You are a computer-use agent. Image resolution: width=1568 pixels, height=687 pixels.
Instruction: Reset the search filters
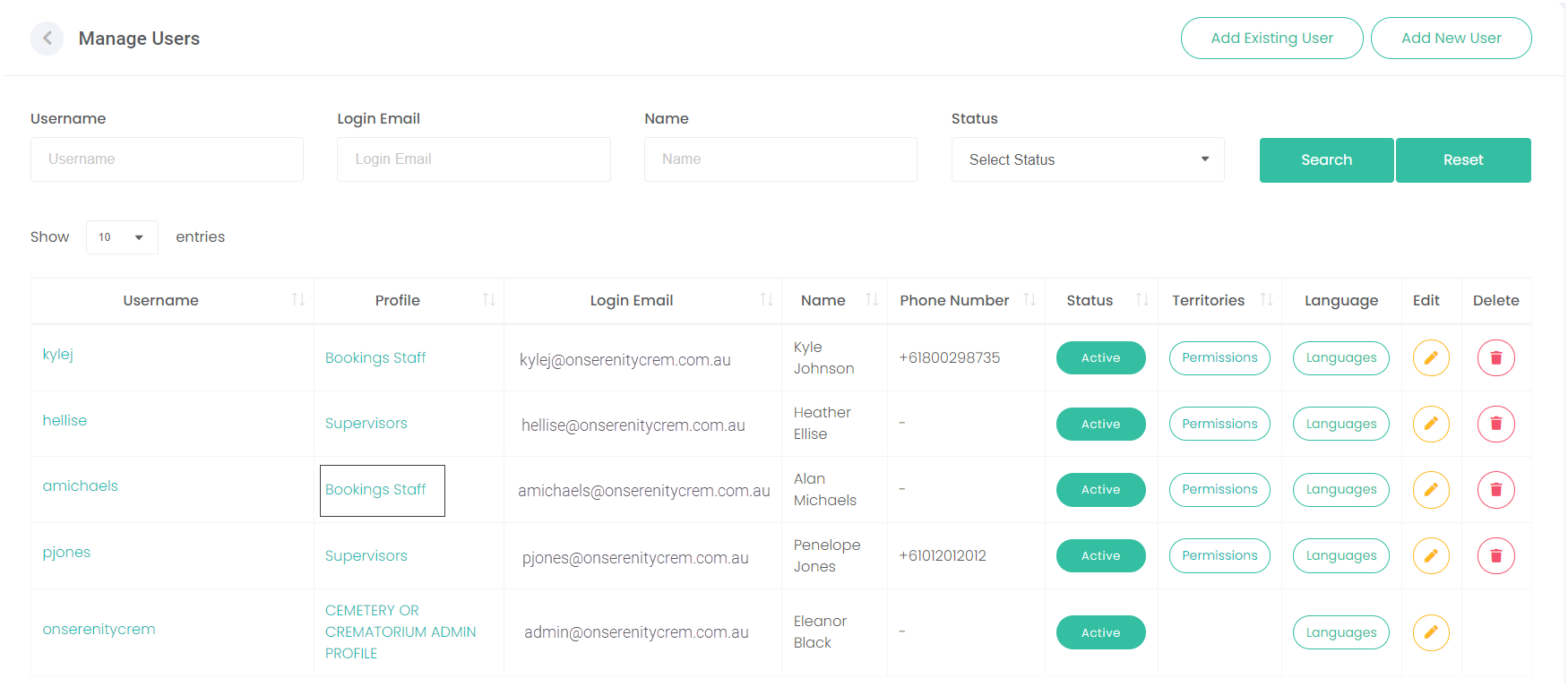tap(1463, 160)
